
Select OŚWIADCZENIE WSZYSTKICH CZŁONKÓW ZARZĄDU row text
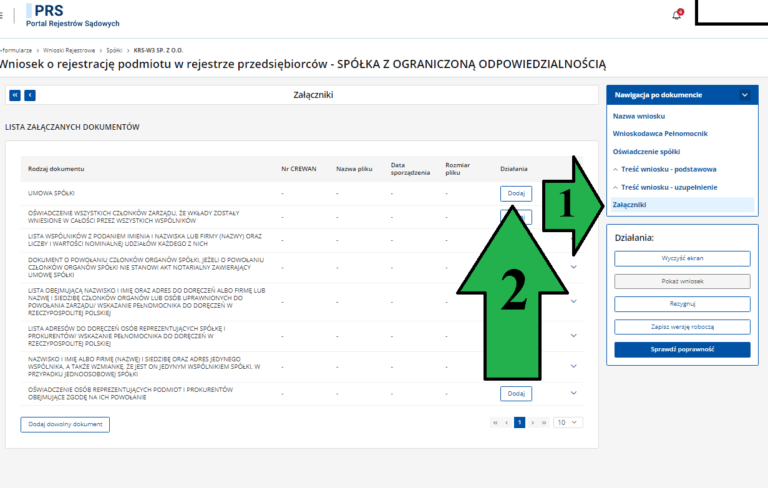tap(134, 217)
